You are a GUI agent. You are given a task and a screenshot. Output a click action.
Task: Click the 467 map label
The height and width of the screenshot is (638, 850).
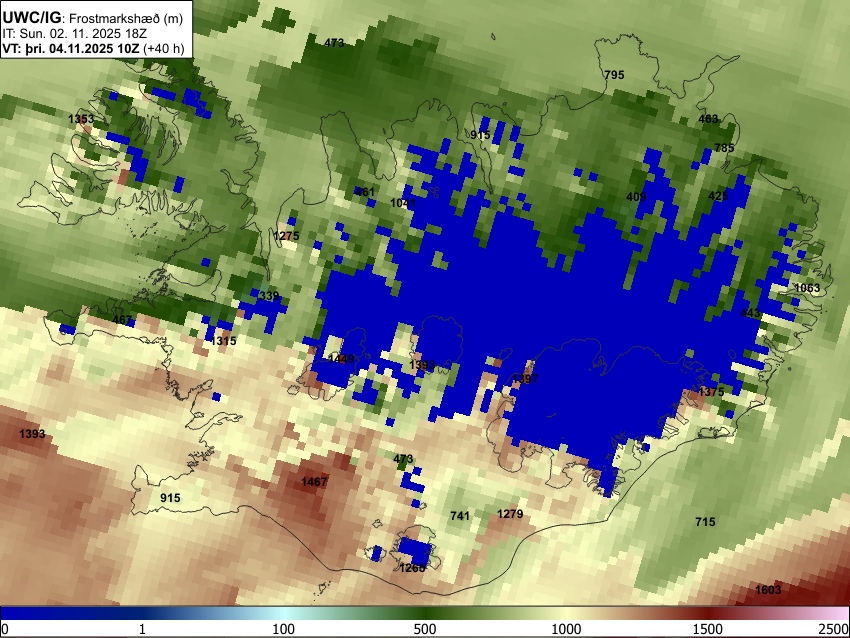pyautogui.click(x=122, y=320)
